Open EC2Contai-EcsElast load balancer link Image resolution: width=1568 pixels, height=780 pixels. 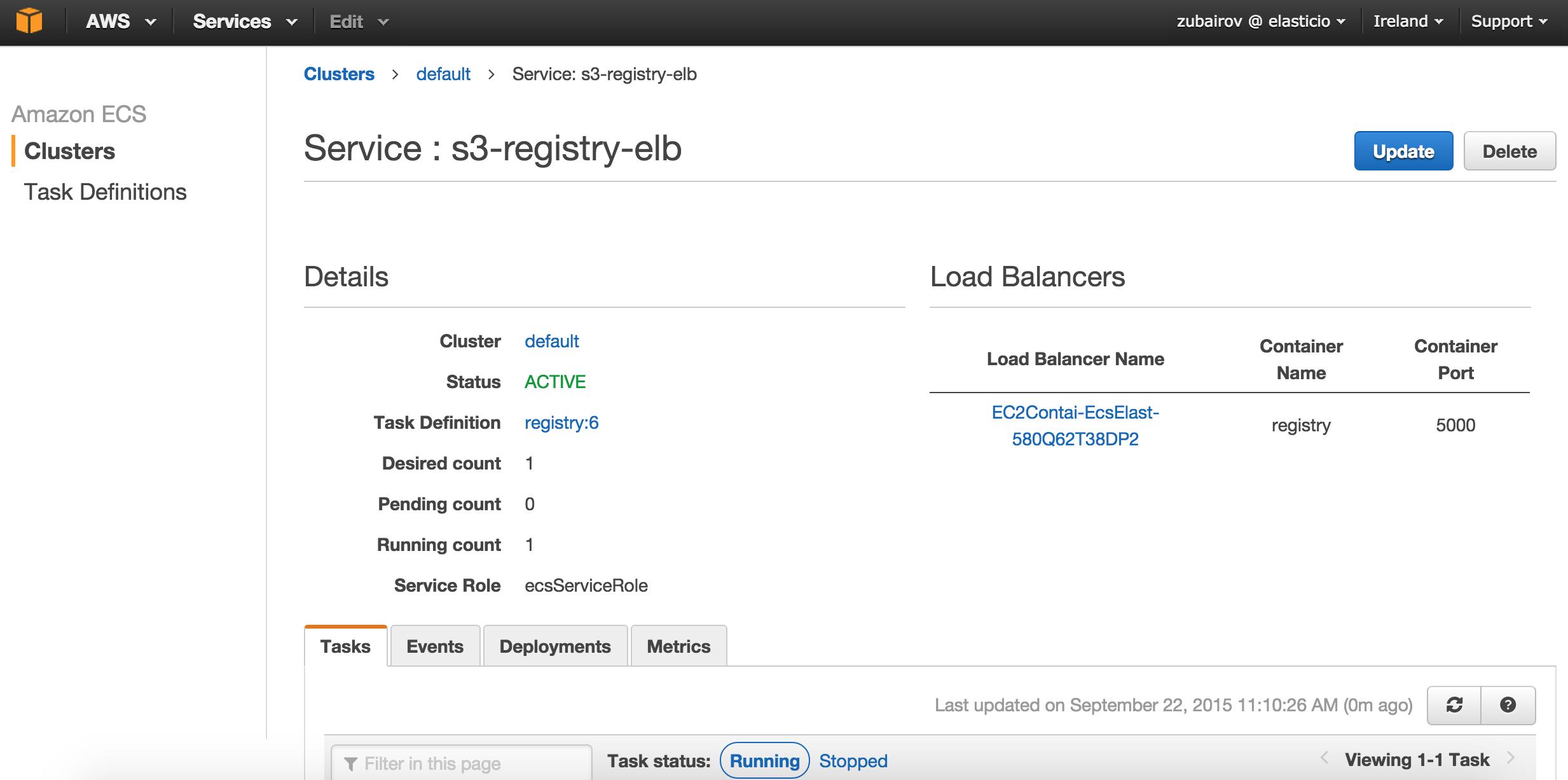coord(1075,426)
